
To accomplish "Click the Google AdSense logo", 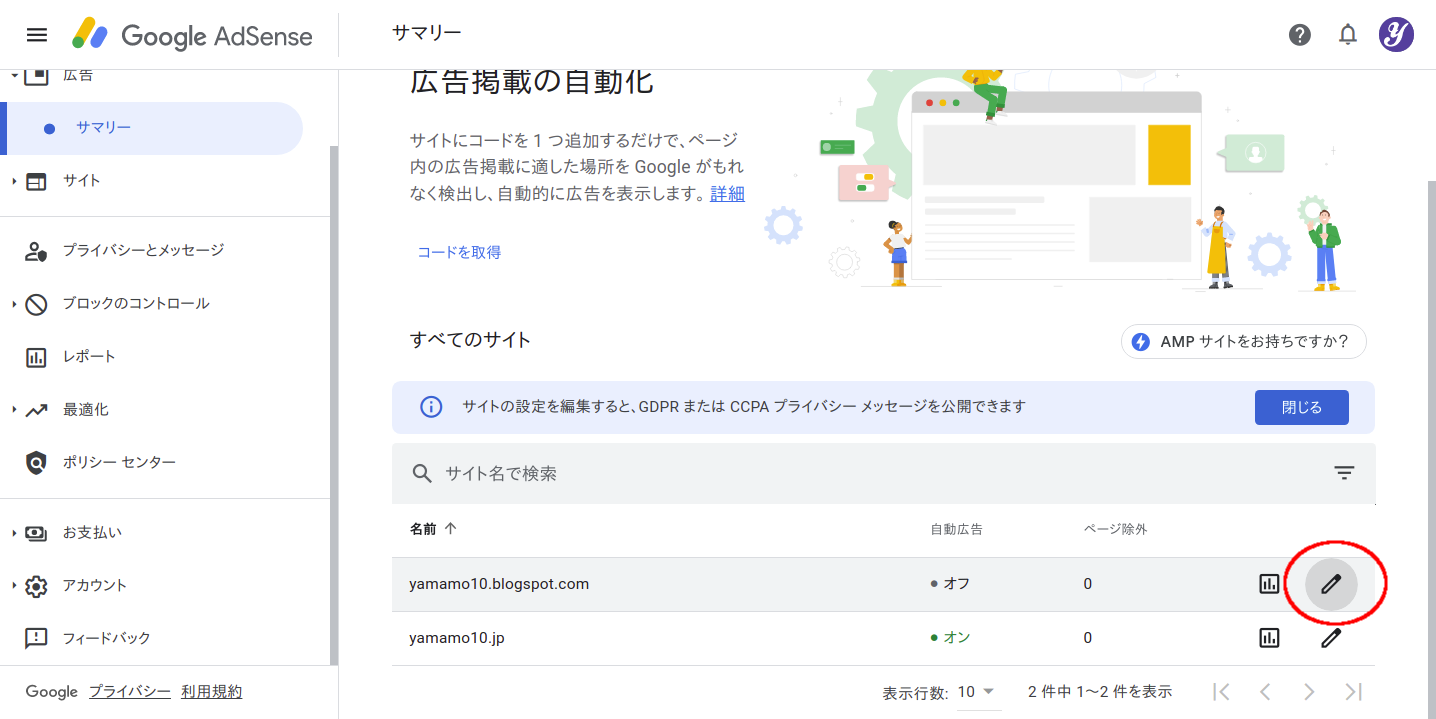I will tap(192, 36).
